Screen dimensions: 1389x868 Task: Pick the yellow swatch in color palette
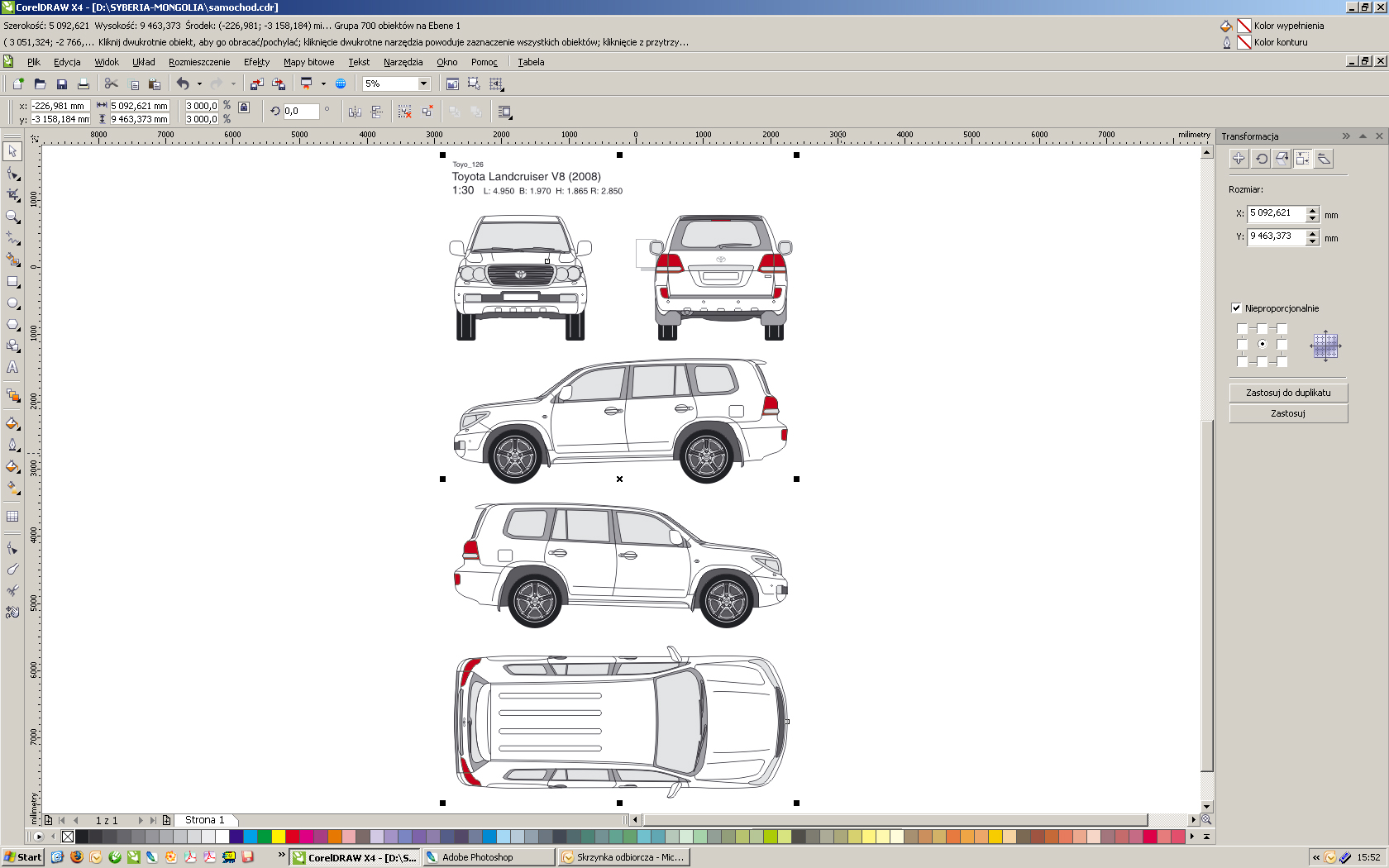279,837
